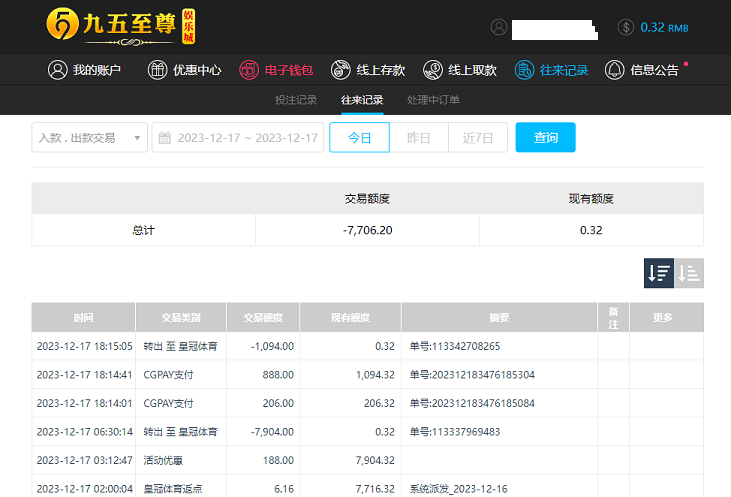
Task: Open 电子钱包 wallet icon
Action: [249, 70]
